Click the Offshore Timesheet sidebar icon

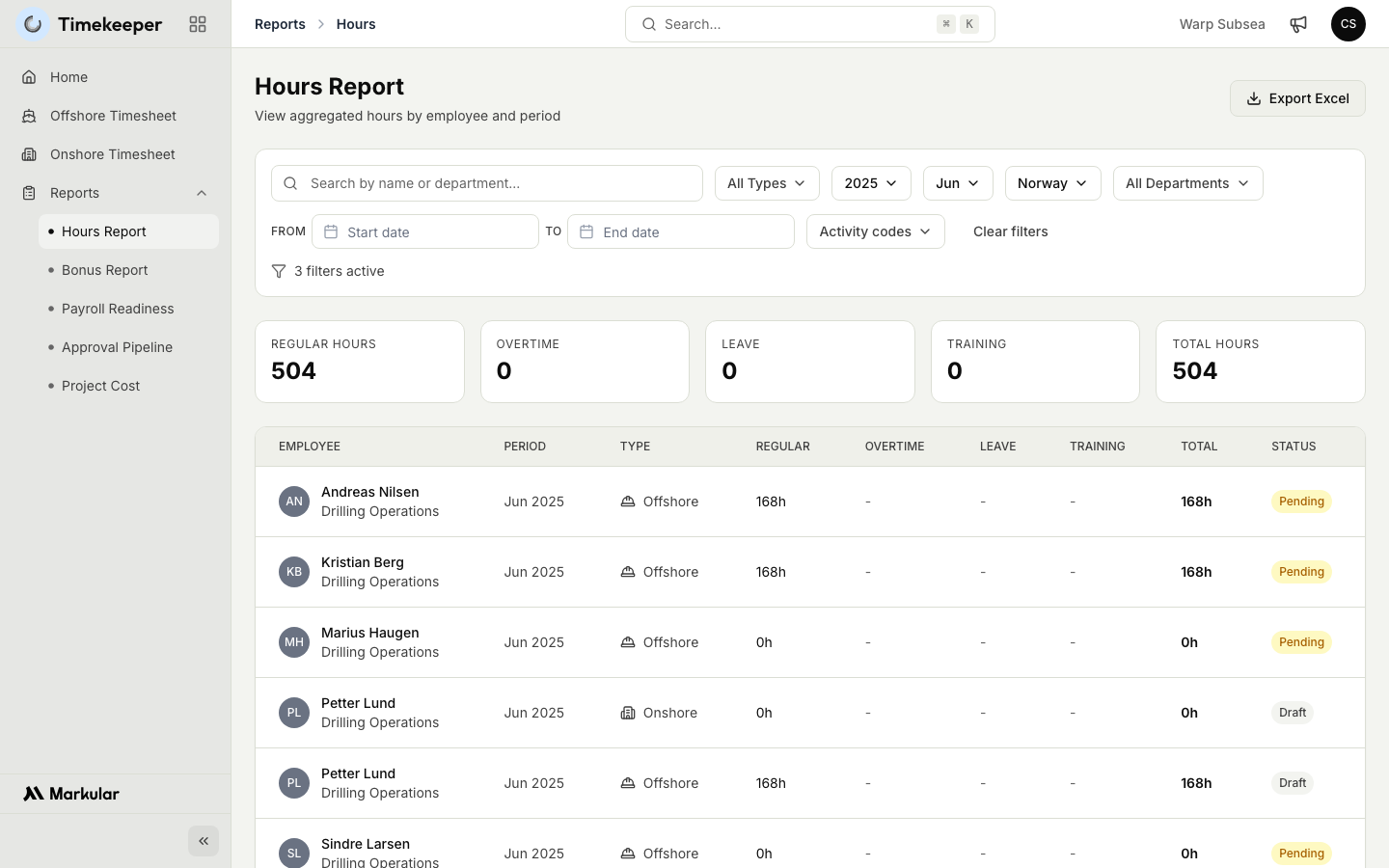(29, 116)
